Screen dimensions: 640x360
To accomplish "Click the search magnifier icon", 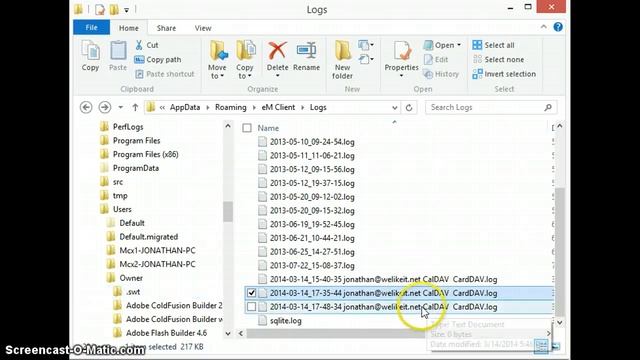I will (x=548, y=107).
